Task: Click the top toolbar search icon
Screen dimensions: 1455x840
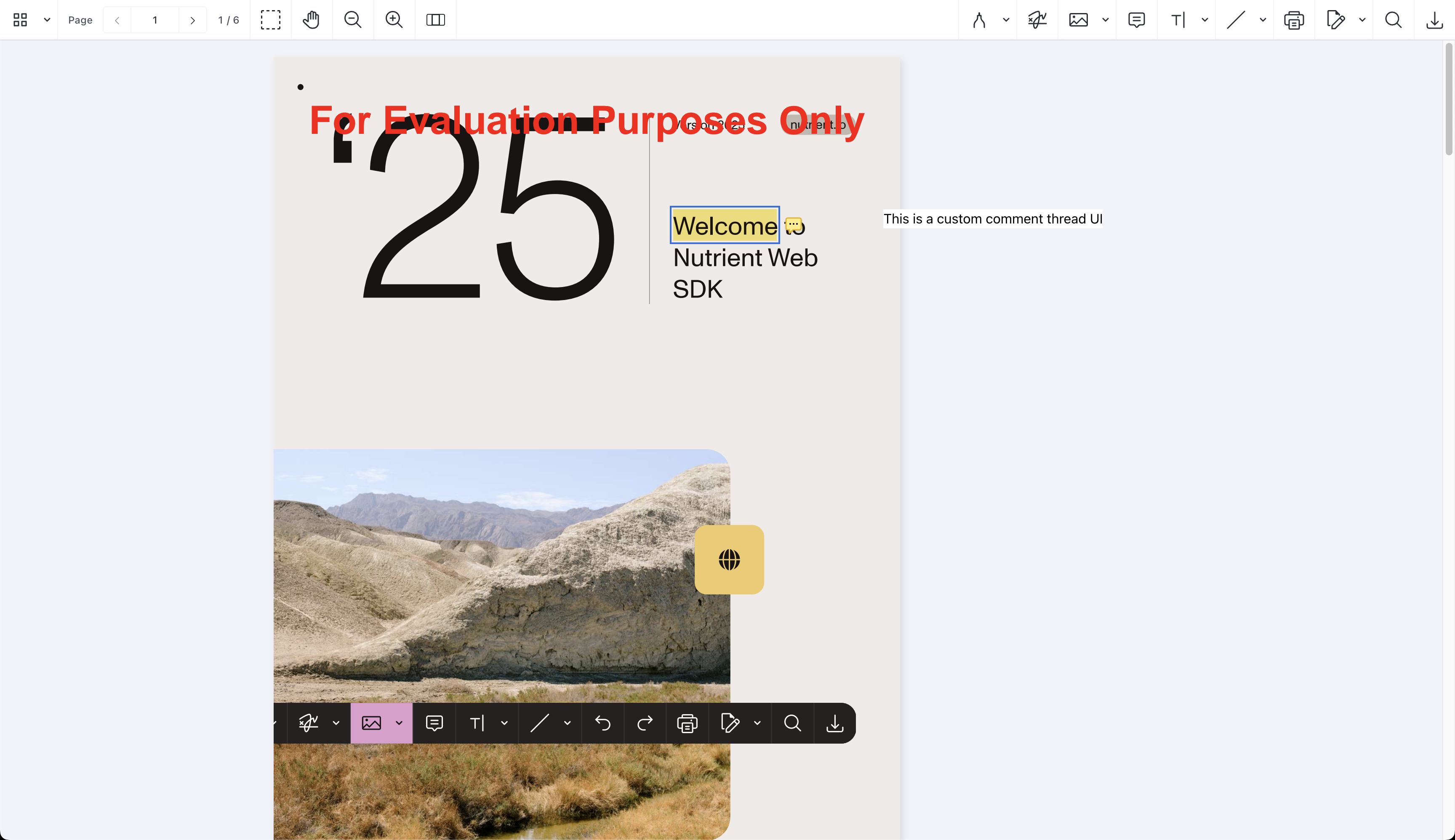Action: pyautogui.click(x=1393, y=20)
